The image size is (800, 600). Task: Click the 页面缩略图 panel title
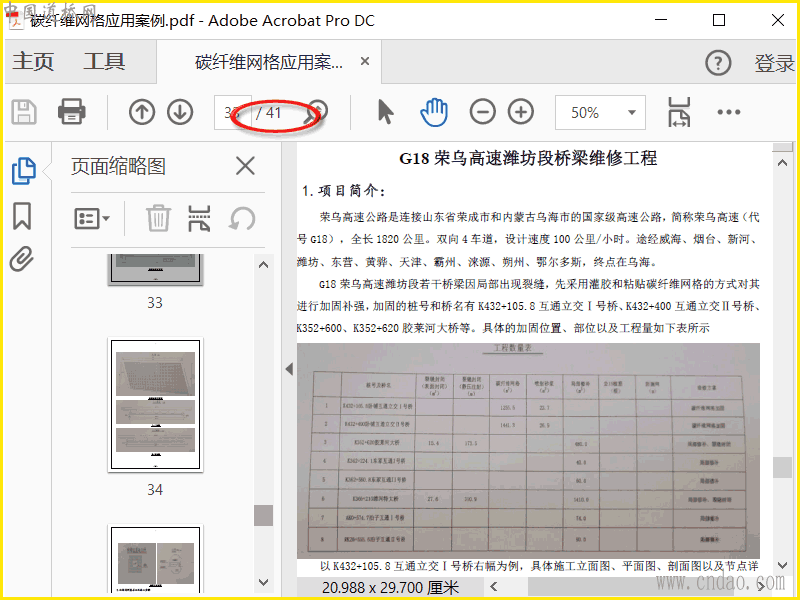(x=118, y=166)
